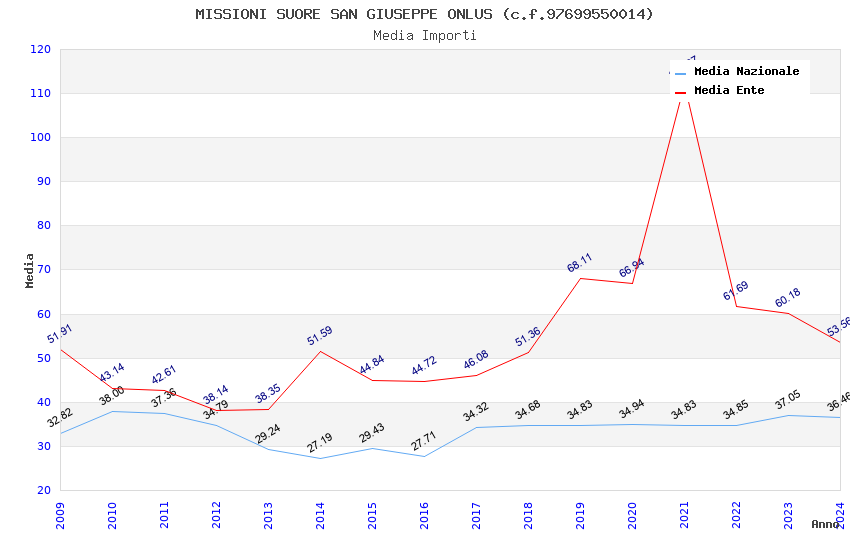Click the Media Ente legend label

[x=729, y=90]
